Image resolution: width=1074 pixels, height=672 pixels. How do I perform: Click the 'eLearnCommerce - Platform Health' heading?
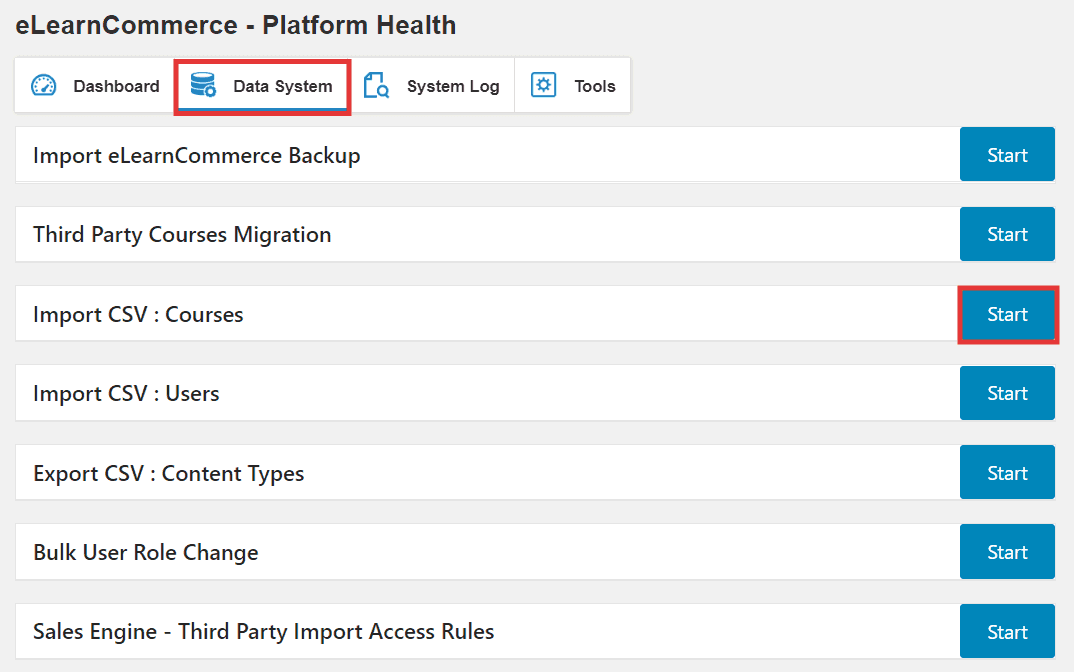(236, 25)
